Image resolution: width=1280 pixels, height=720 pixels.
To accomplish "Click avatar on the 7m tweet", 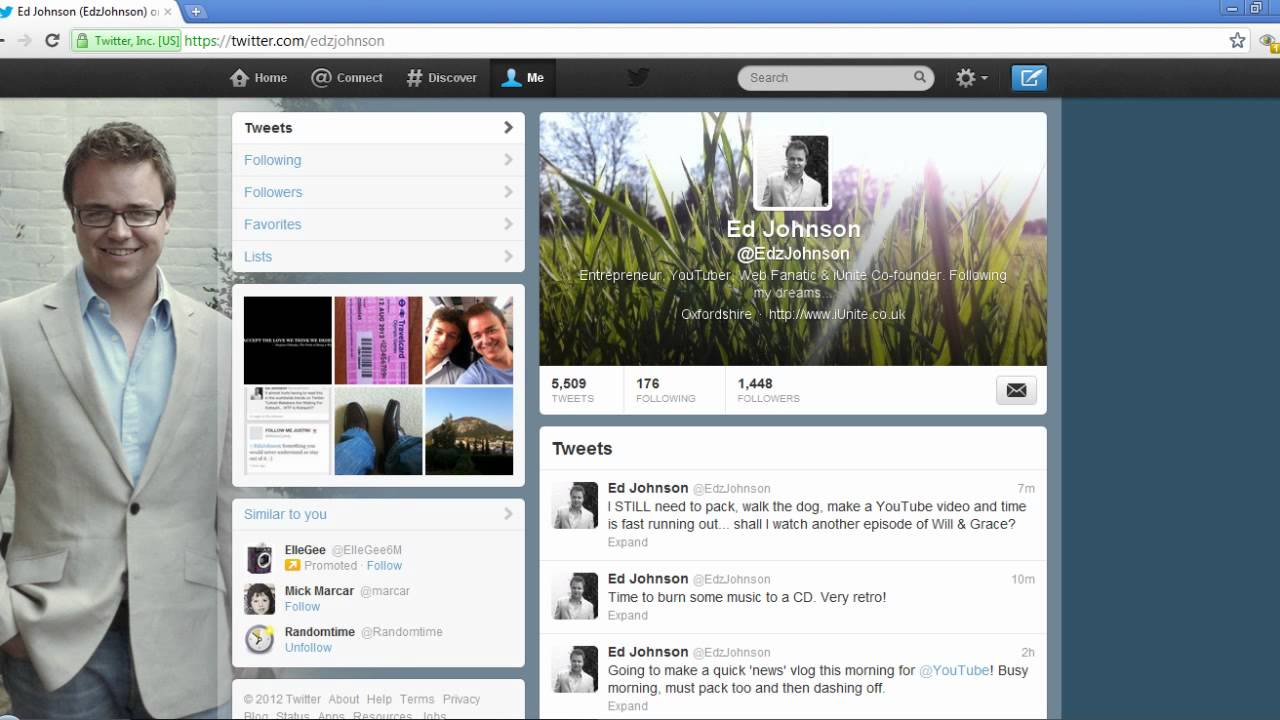I will pos(575,505).
